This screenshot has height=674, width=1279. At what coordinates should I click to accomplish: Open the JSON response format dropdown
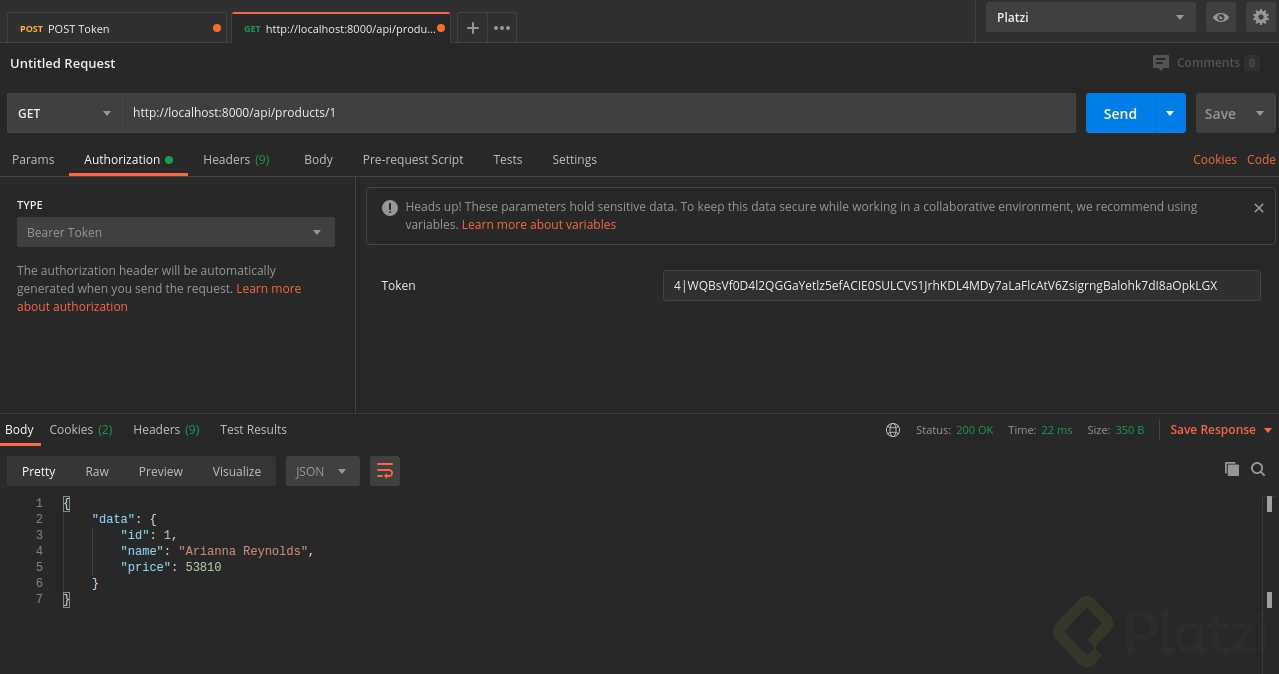click(322, 470)
